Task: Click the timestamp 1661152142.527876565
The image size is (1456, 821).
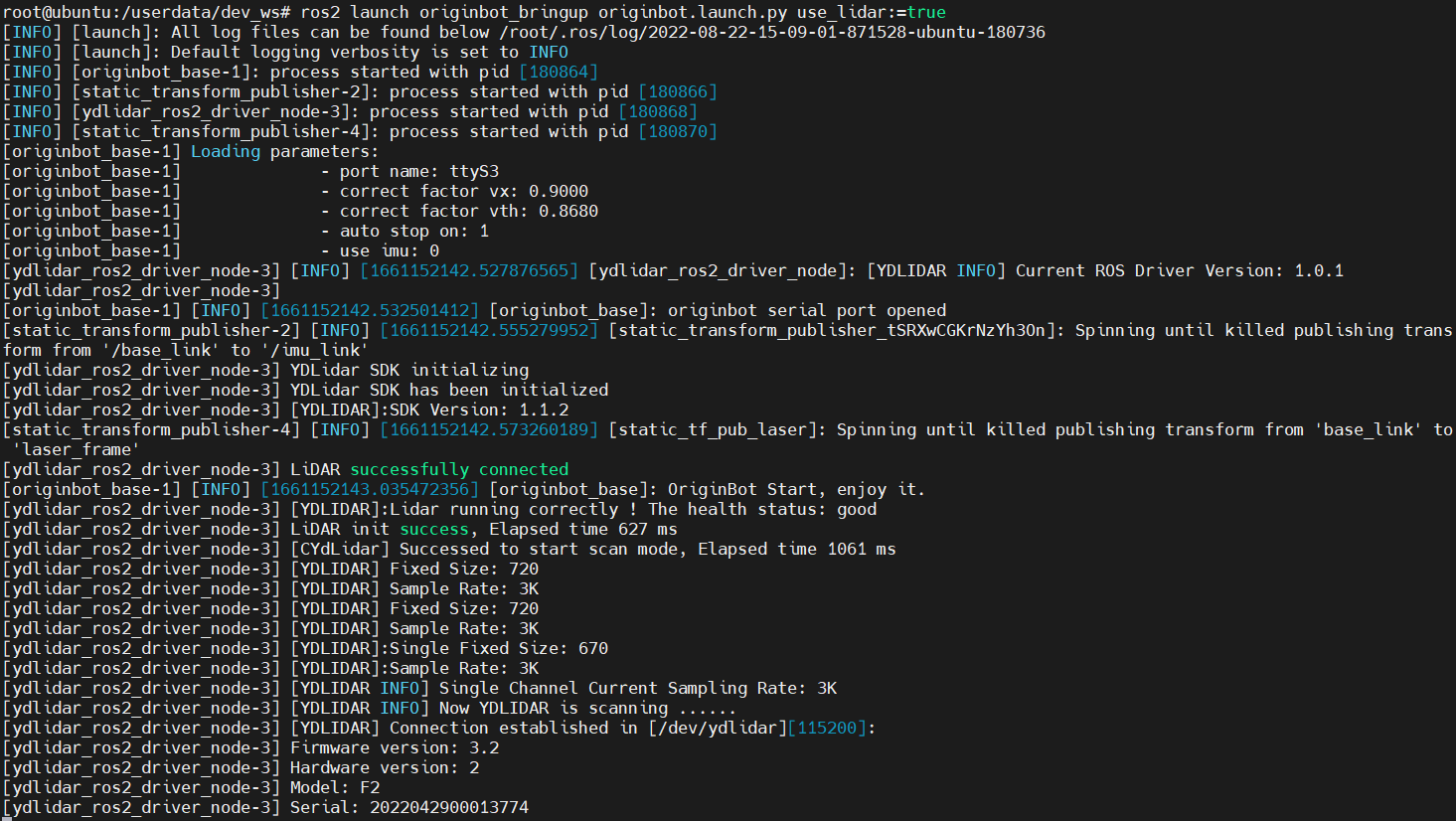Action: tap(469, 270)
